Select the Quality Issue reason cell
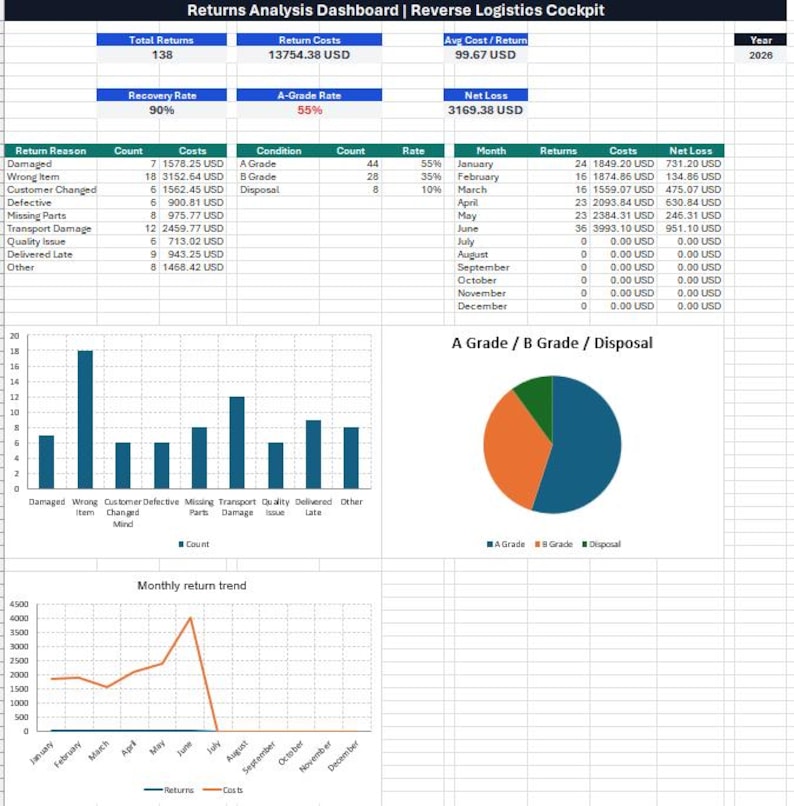 point(50,241)
